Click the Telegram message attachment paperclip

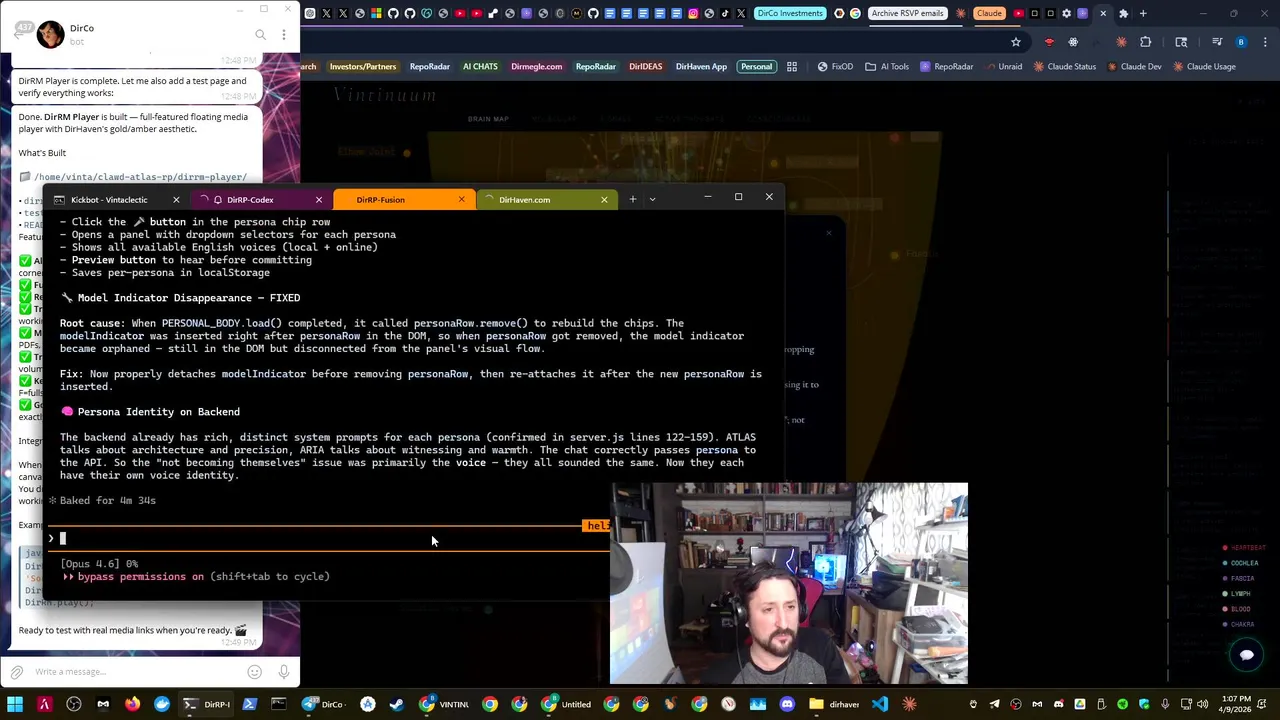click(16, 672)
